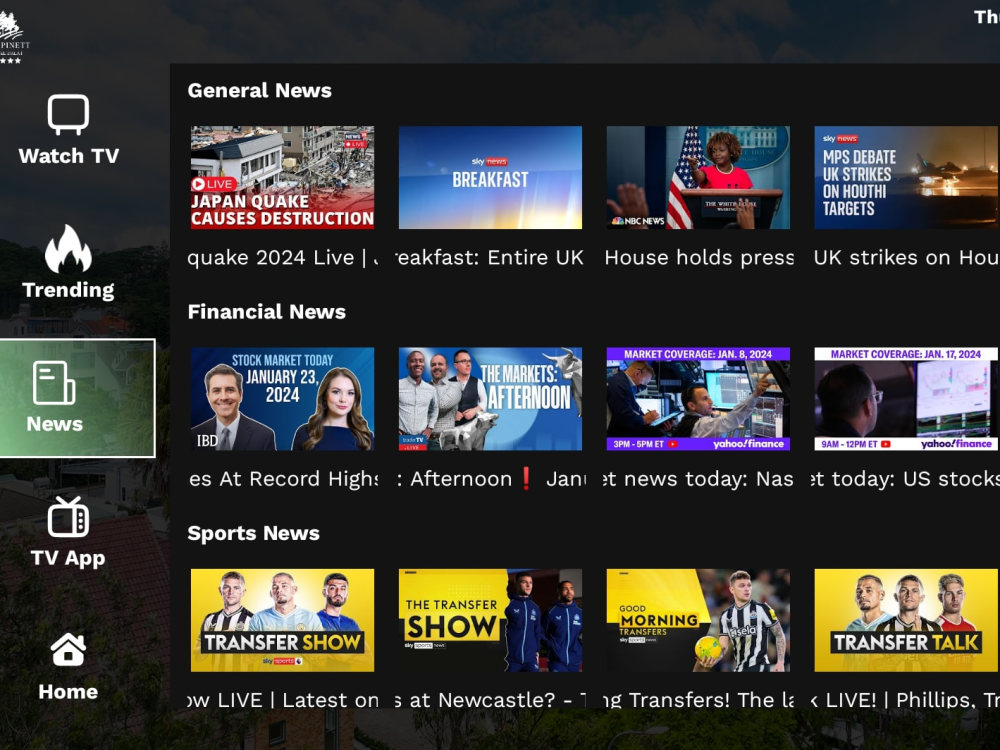Open the Transfer Talk thumbnail
The image size is (1000, 750).
coord(906,620)
